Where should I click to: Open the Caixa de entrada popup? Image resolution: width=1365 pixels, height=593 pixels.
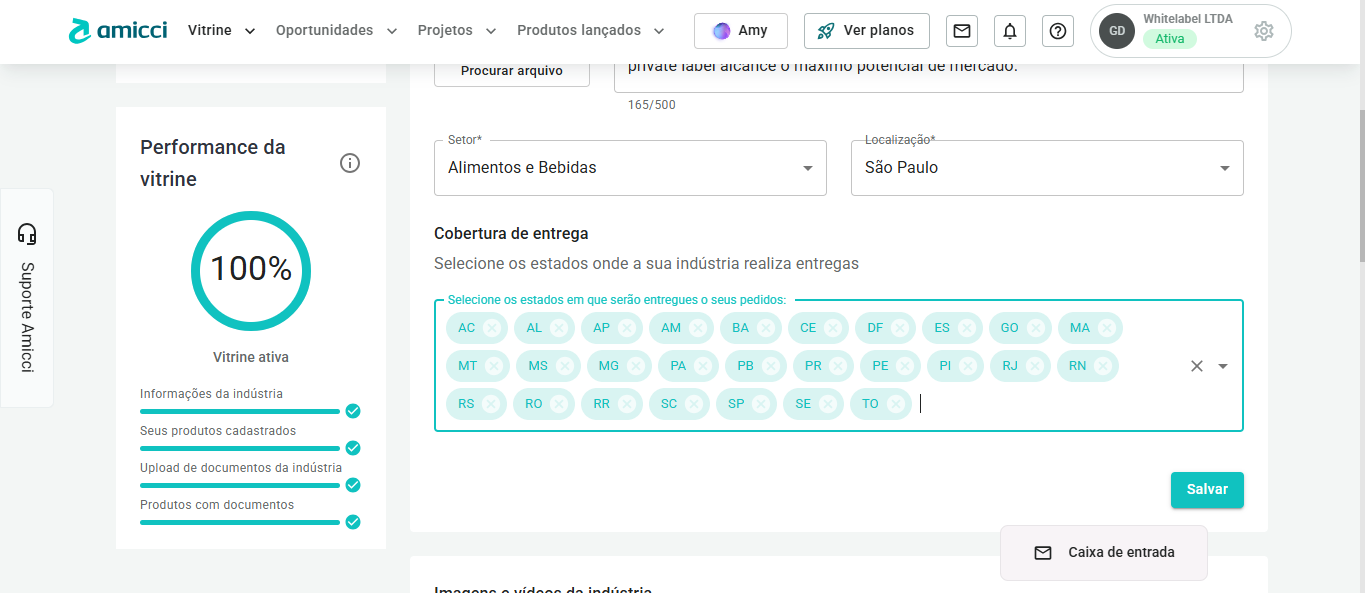[1104, 553]
